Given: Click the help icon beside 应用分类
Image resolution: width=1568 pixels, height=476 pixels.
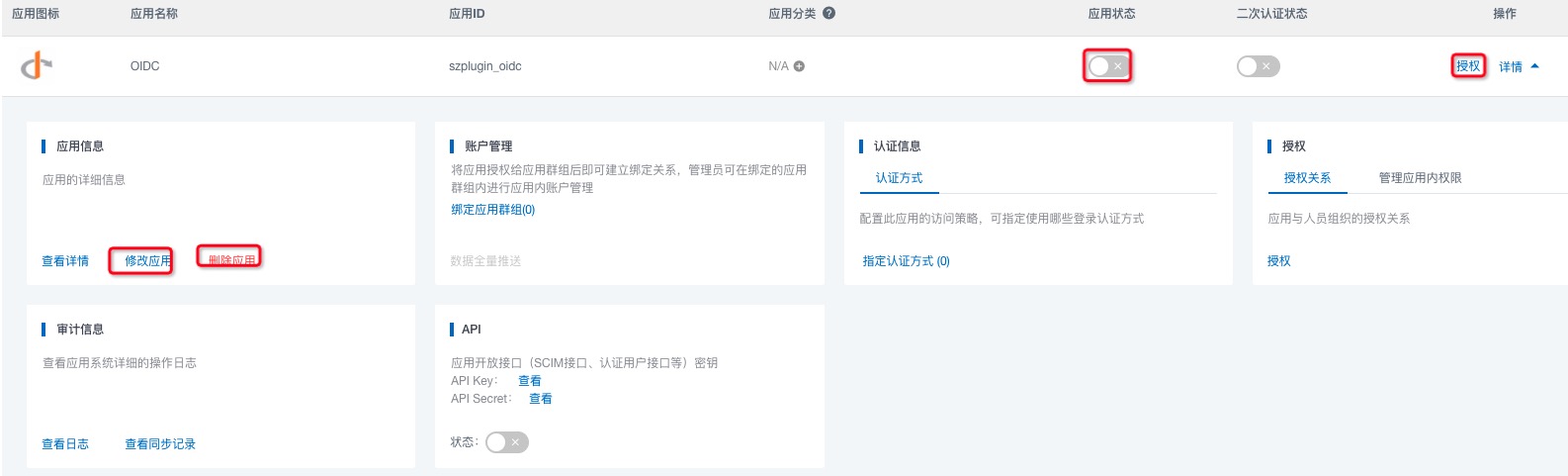Looking at the screenshot, I should coord(828,14).
